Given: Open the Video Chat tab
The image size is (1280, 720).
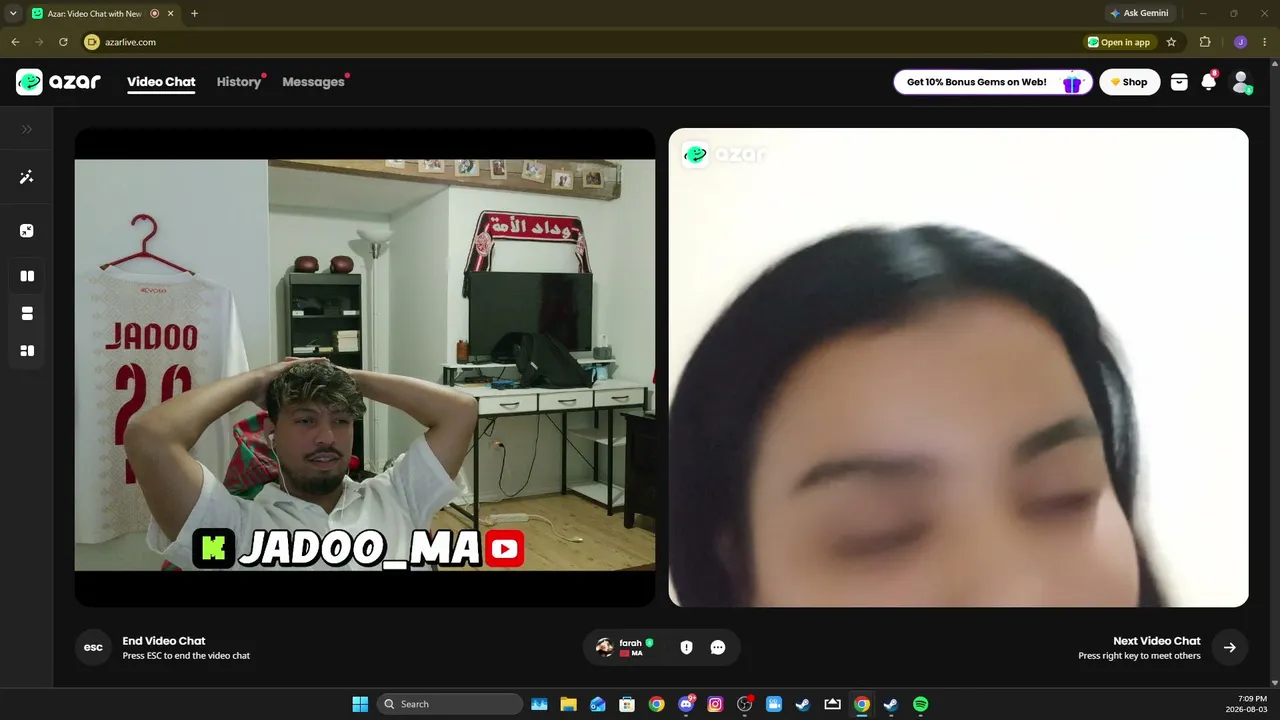Looking at the screenshot, I should [161, 82].
